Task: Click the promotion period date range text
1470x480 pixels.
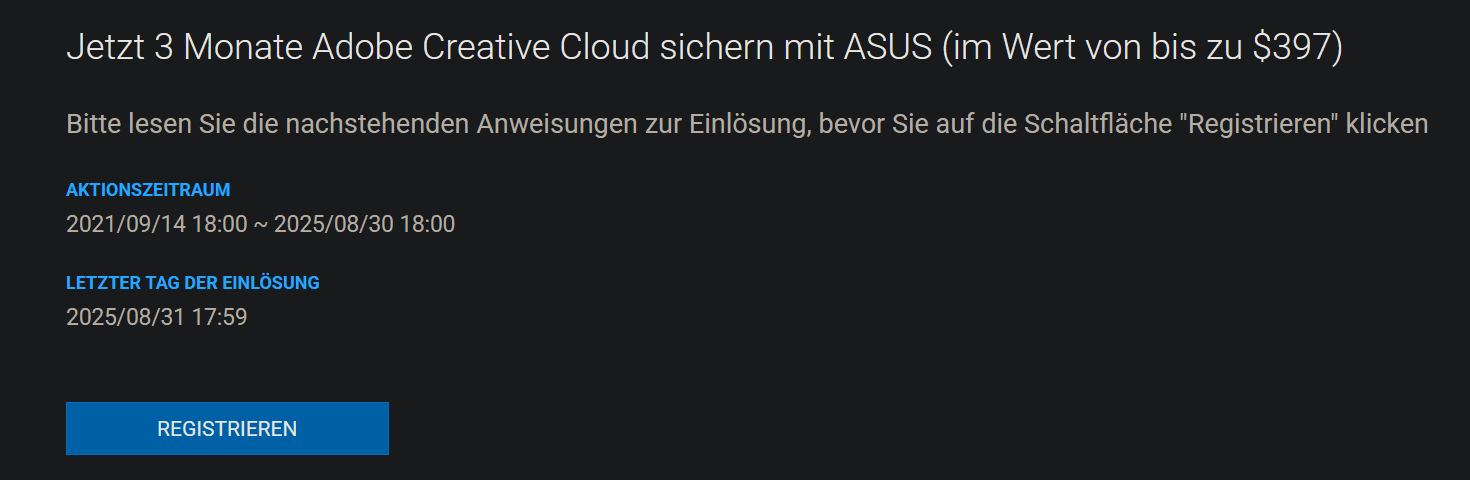Action: point(260,224)
